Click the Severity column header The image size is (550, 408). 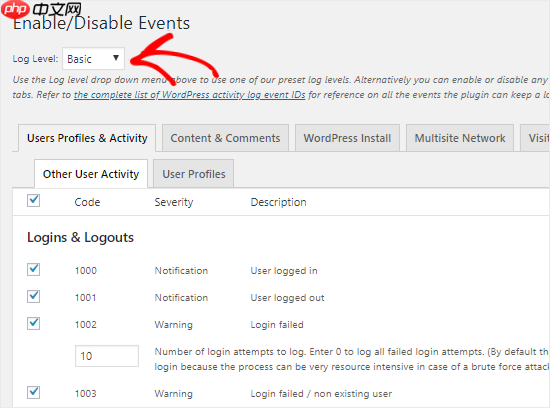pyautogui.click(x=174, y=202)
